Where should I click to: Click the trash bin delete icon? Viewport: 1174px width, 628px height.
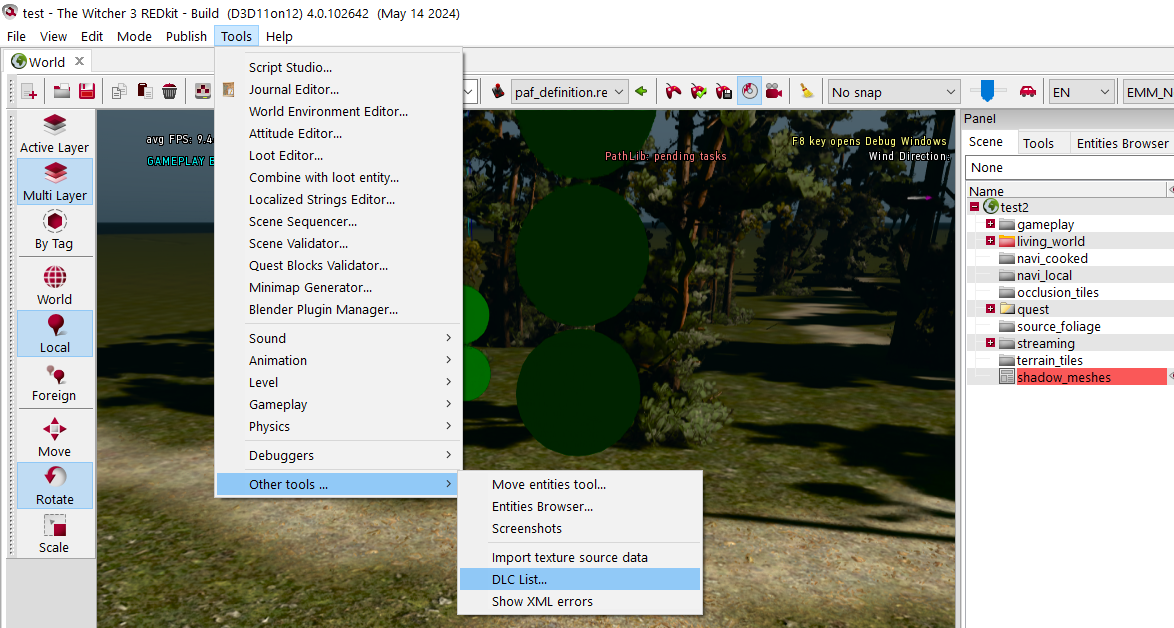pos(170,92)
